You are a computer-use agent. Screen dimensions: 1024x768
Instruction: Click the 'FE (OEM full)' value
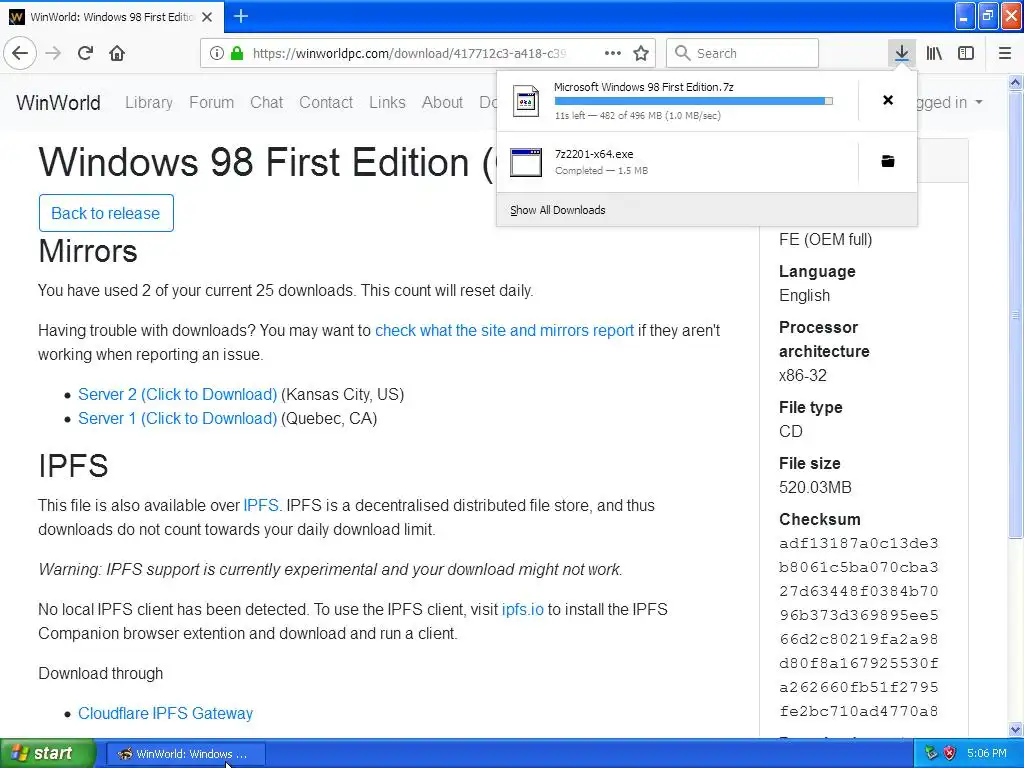[825, 240]
